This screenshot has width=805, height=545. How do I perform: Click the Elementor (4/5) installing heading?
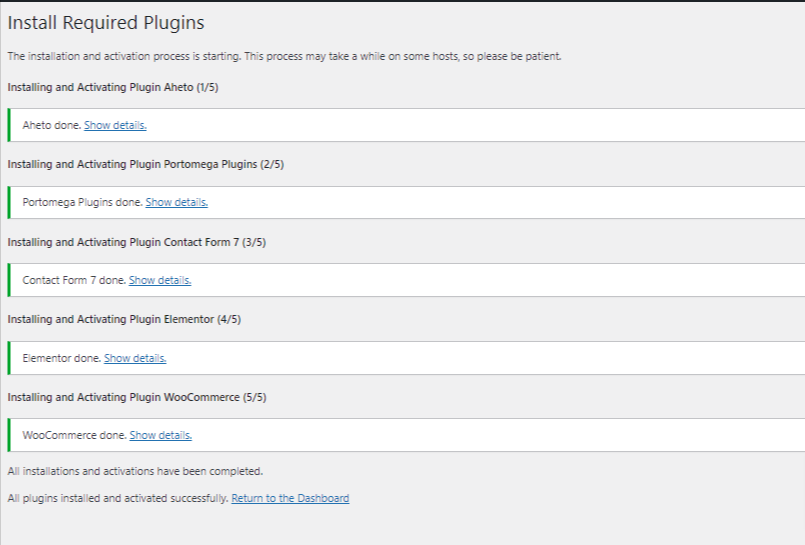click(x=124, y=319)
